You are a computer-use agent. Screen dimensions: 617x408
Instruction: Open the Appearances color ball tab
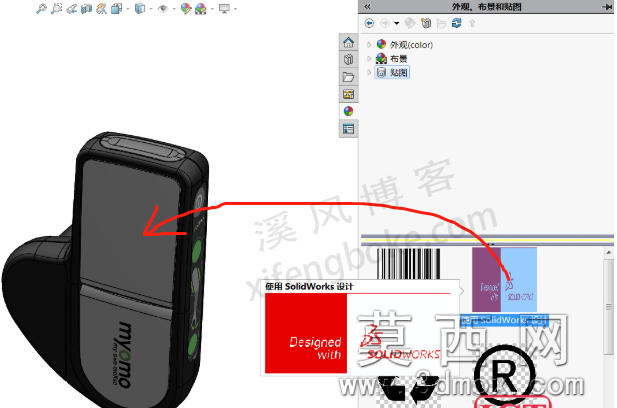(348, 111)
